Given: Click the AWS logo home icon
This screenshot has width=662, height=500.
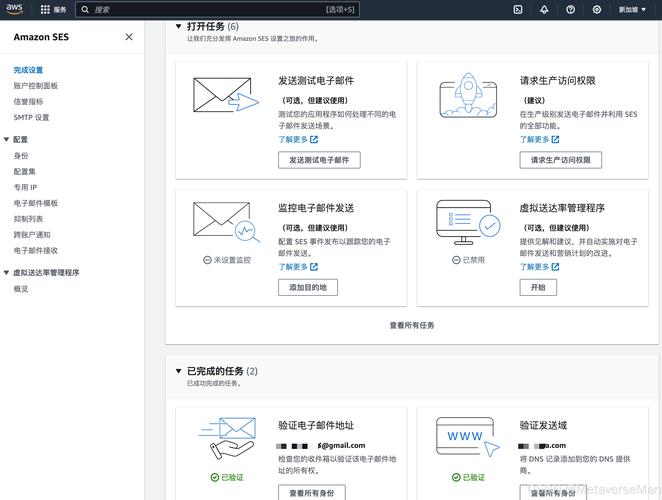Looking at the screenshot, I should point(14,9).
